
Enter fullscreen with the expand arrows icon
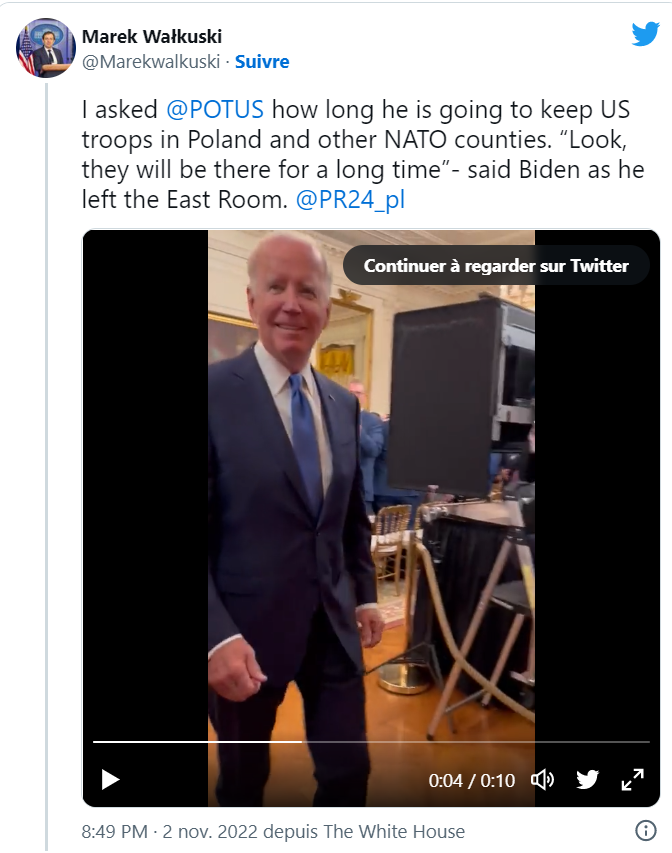[633, 780]
